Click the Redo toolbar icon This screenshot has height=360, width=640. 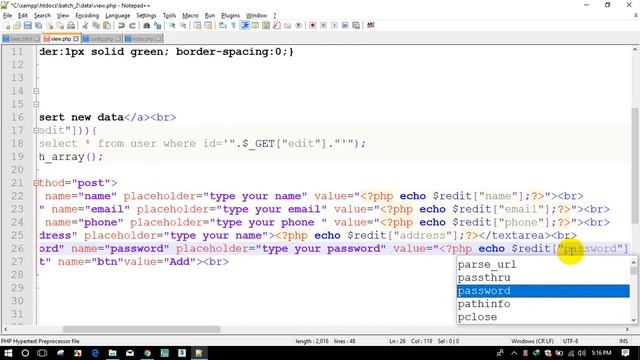(132, 26)
